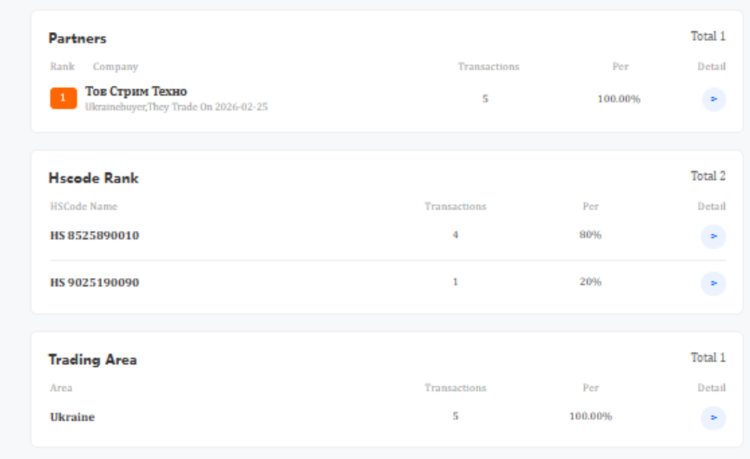750x459 pixels.
Task: Open detail arrow for Ukraine trading area
Action: [714, 417]
